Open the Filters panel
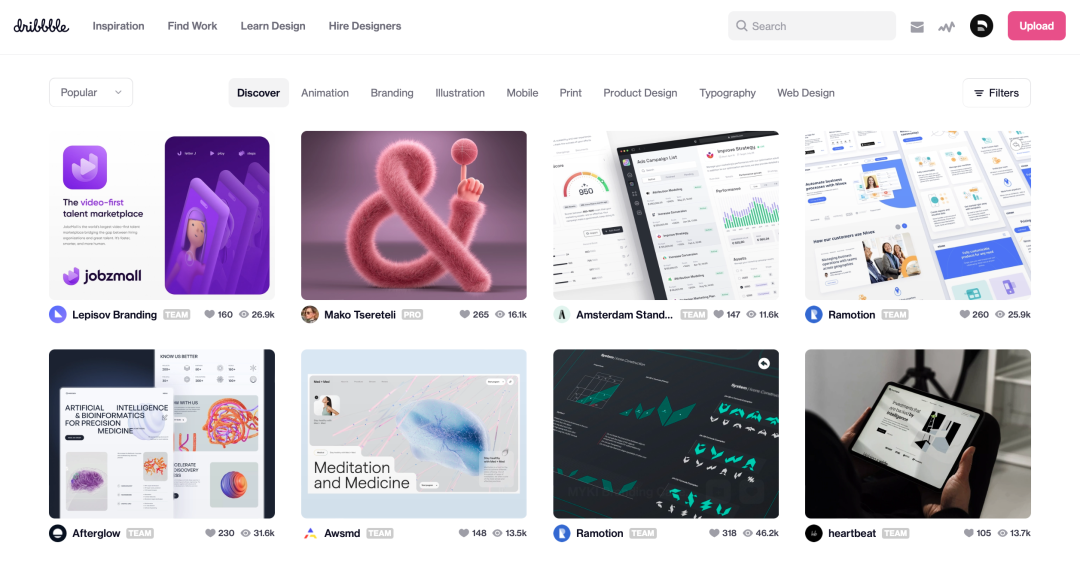Screen dimensions: 1080x564 click(996, 93)
